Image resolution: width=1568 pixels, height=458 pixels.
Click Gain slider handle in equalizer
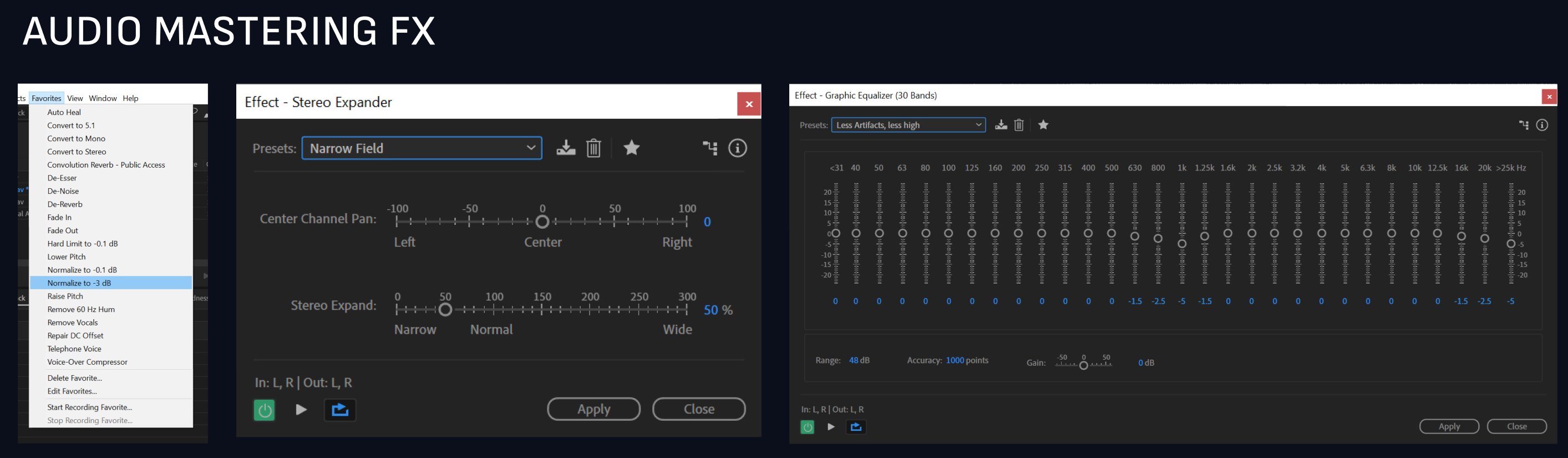pyautogui.click(x=1083, y=365)
